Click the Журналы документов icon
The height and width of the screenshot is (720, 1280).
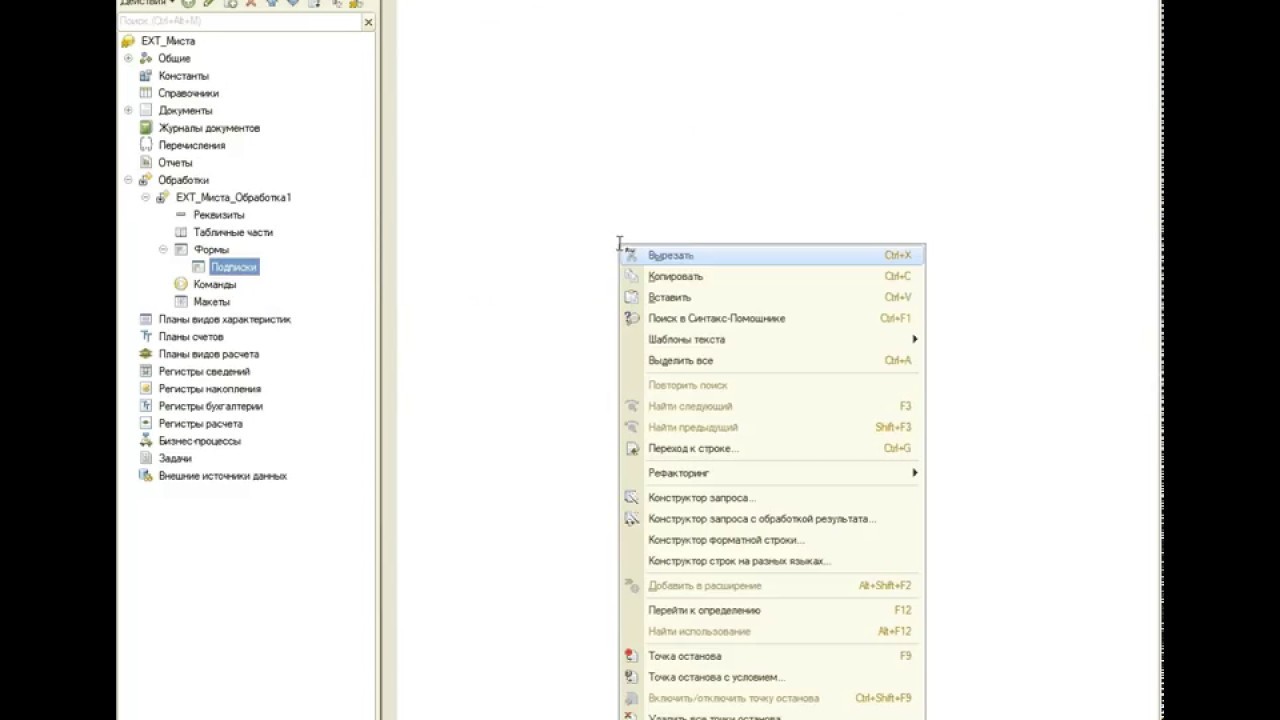point(146,128)
